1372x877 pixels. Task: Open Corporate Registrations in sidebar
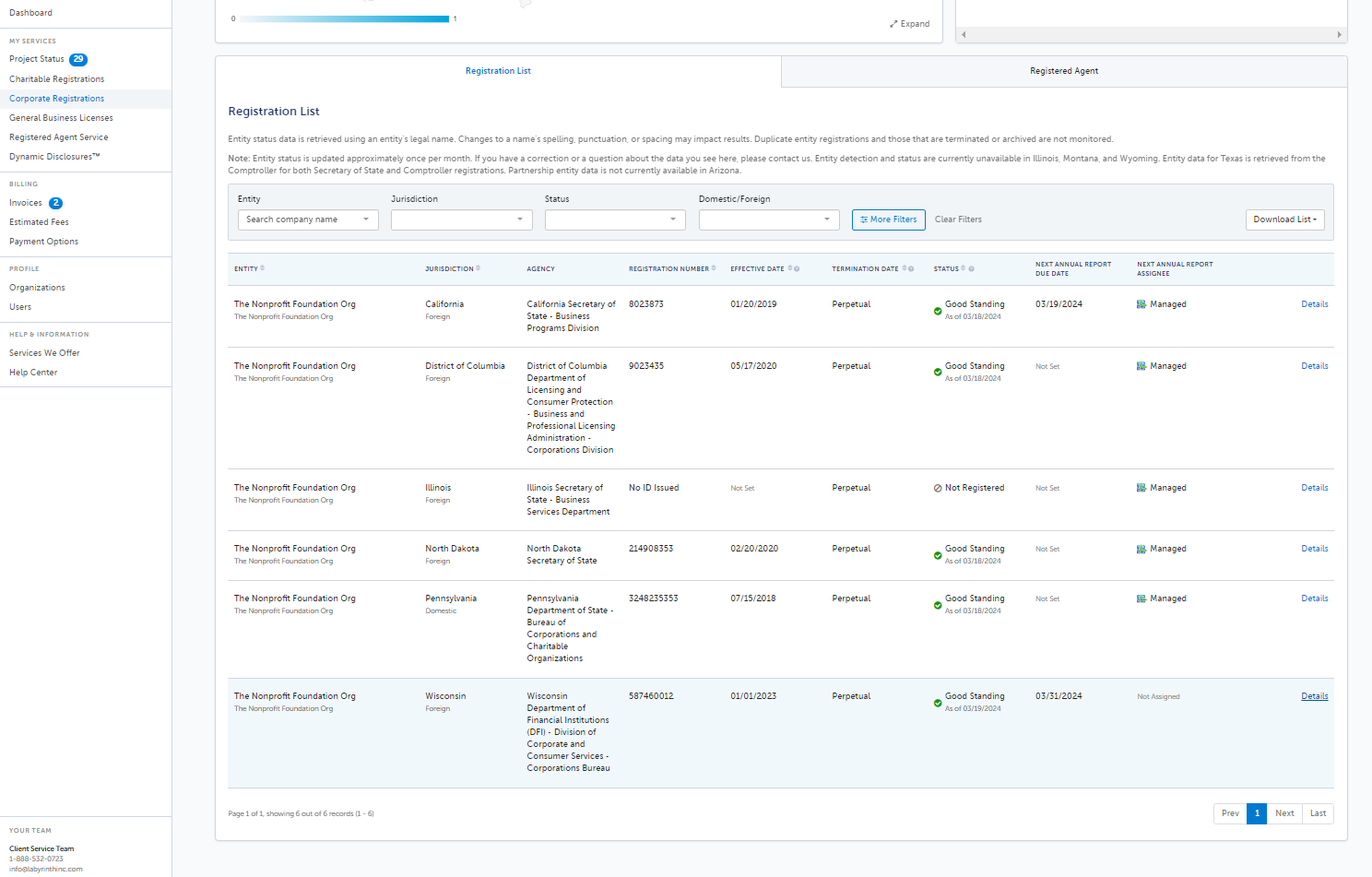[57, 99]
